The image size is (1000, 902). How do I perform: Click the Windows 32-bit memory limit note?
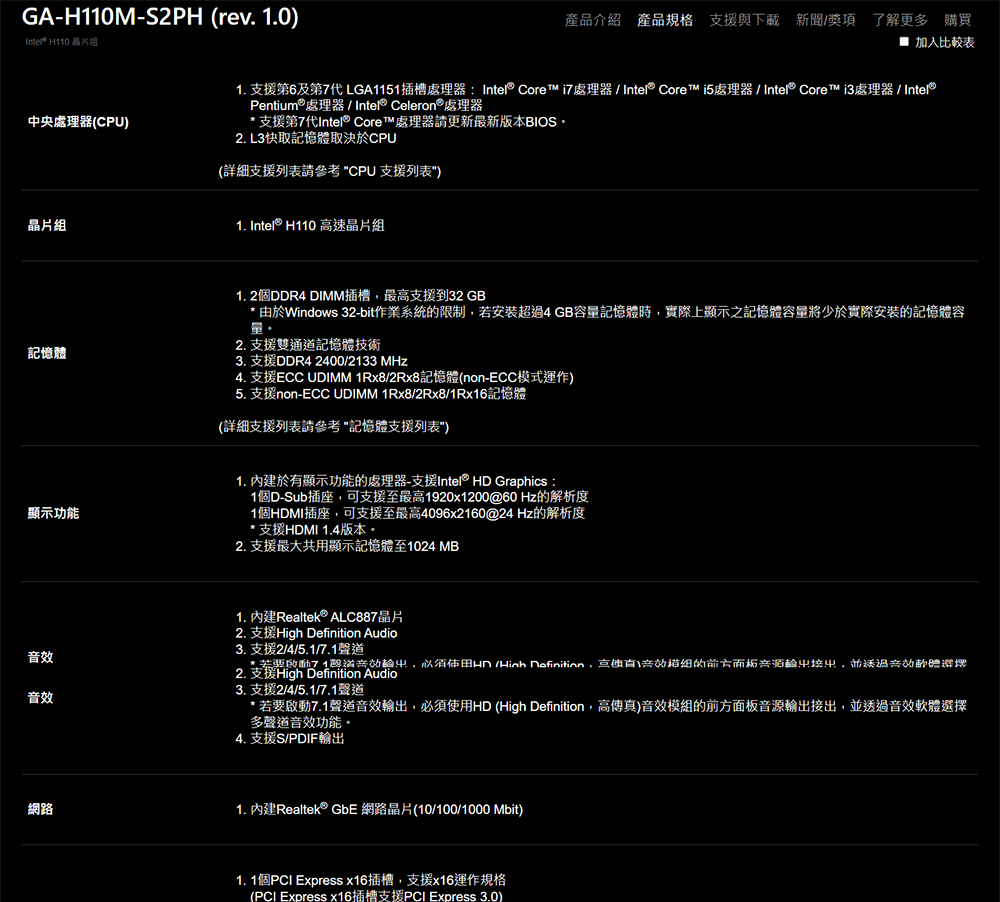coord(607,320)
